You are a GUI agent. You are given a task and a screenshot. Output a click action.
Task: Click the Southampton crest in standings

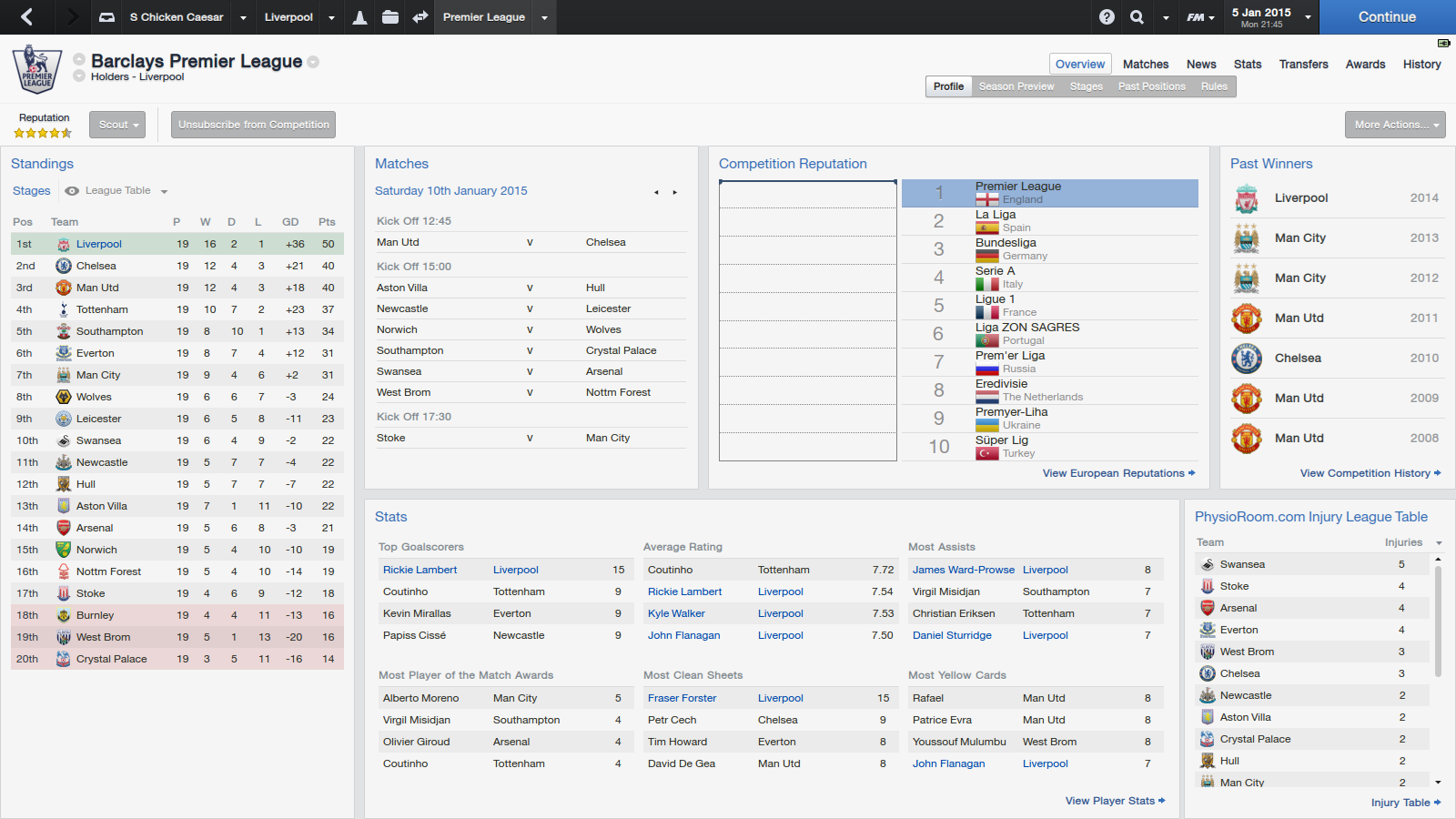[64, 331]
